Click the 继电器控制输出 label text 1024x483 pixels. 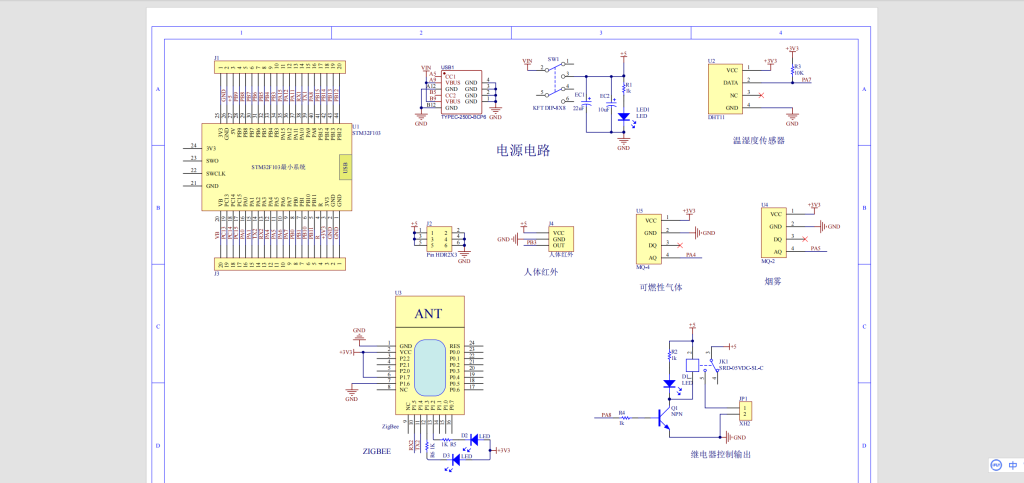(720, 454)
